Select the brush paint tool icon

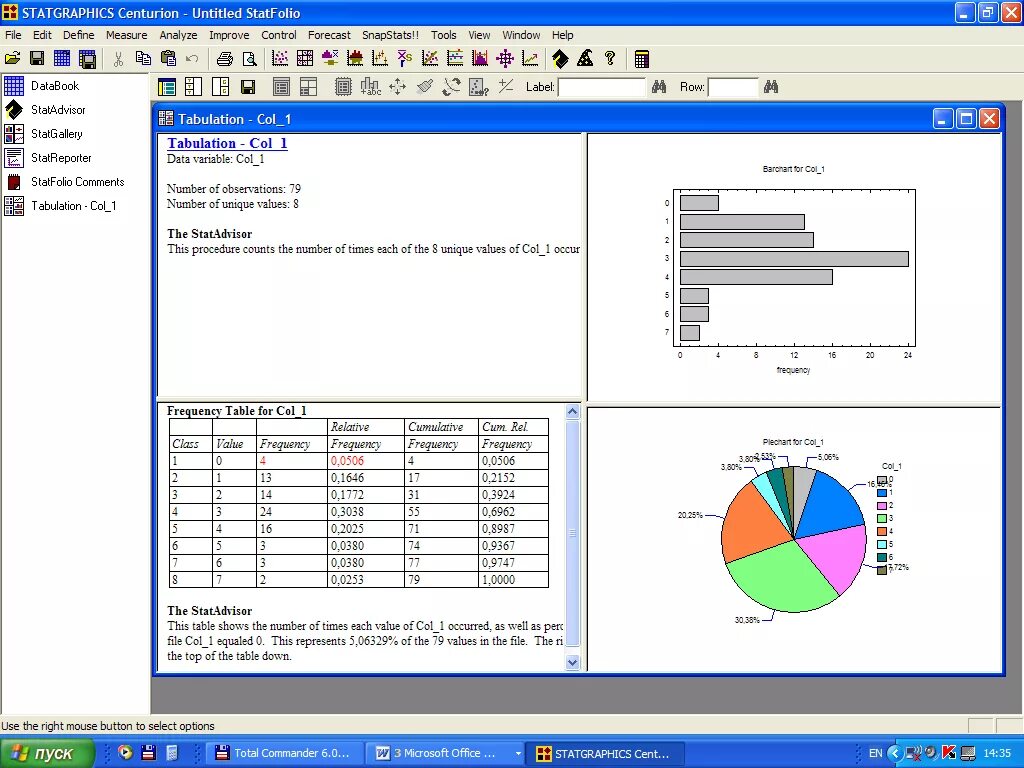[x=425, y=87]
